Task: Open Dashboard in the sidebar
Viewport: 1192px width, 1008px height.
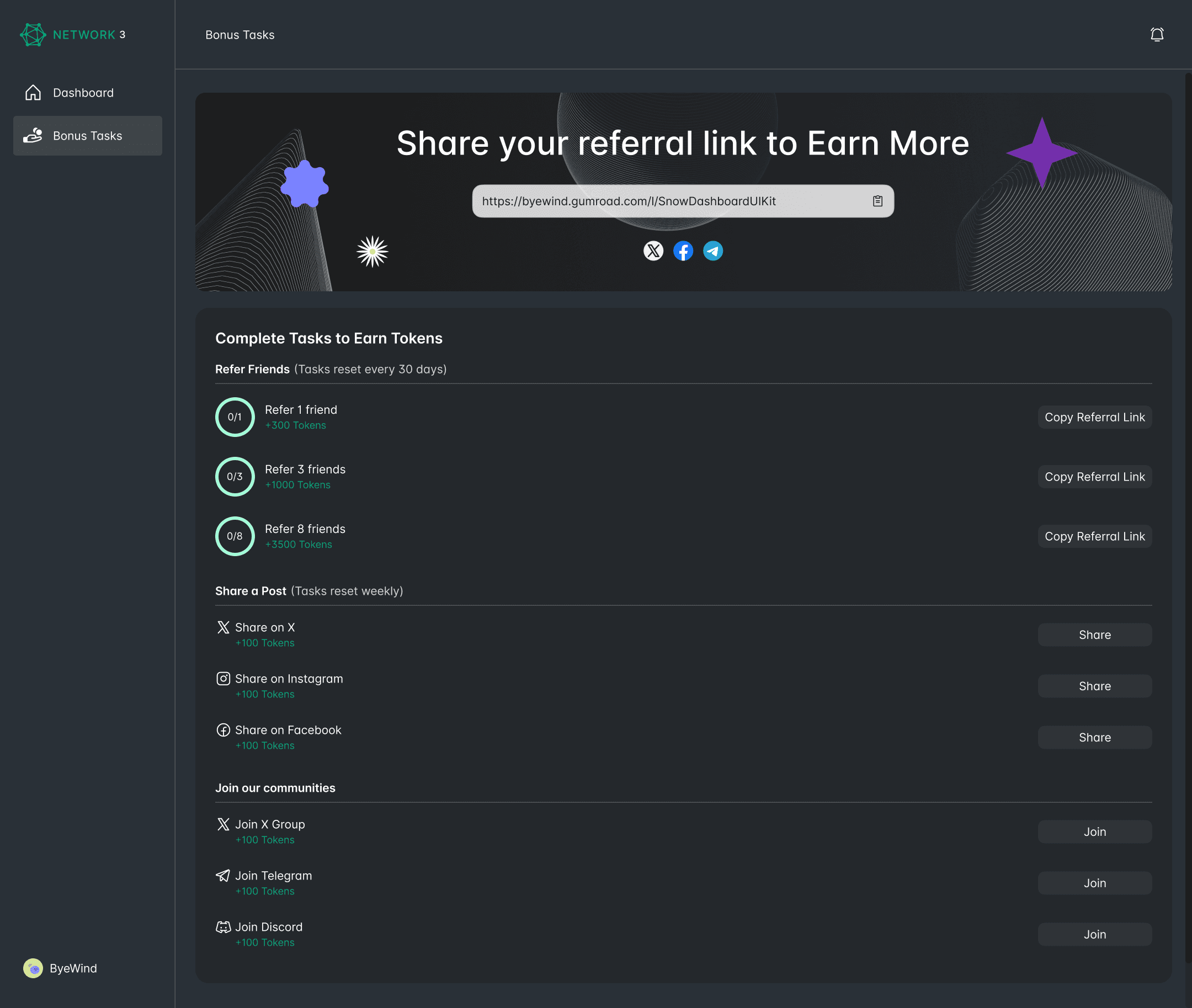Action: 83,93
